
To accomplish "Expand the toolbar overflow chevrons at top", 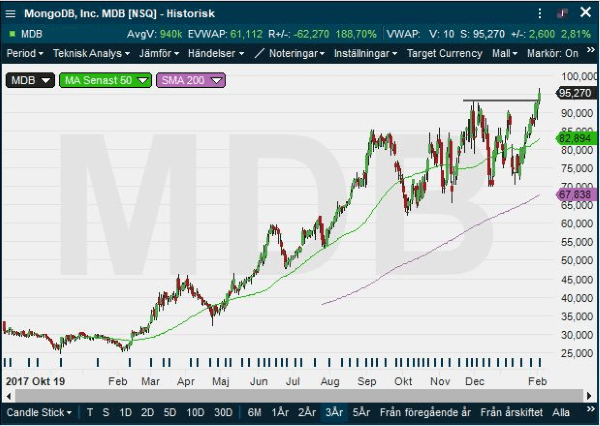I will pyautogui.click(x=591, y=50).
